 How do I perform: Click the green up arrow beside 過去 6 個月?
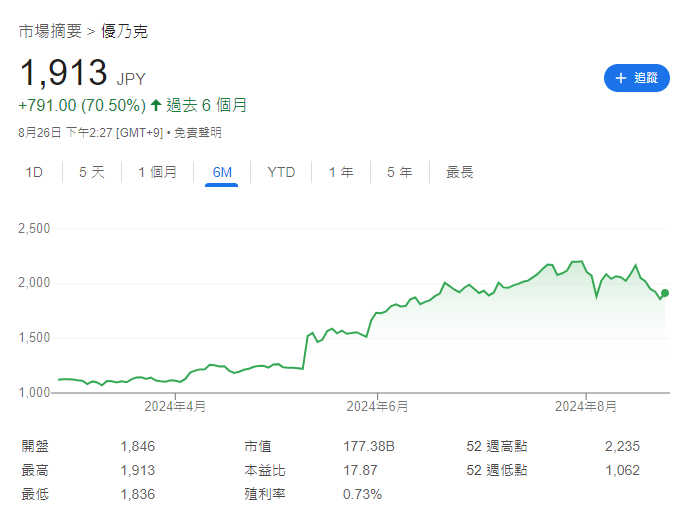click(x=156, y=105)
